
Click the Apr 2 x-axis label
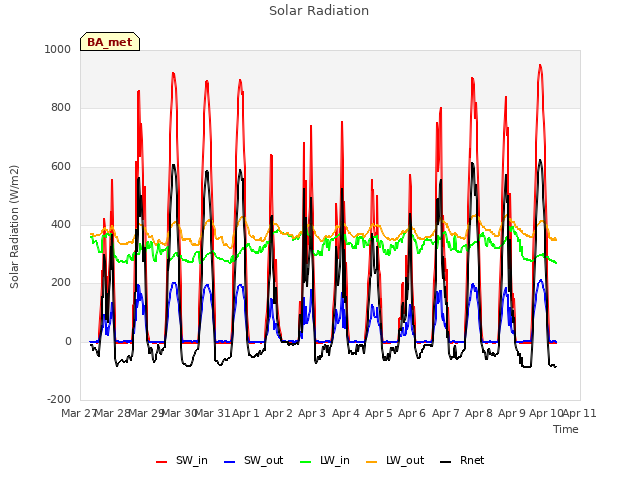click(279, 413)
